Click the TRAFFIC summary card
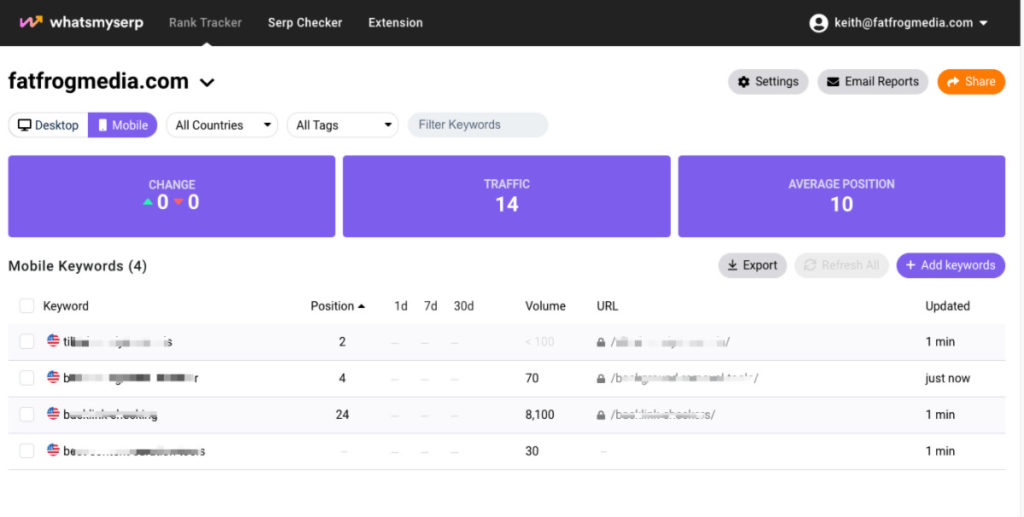Viewport: 1024px width, 517px height. click(507, 196)
